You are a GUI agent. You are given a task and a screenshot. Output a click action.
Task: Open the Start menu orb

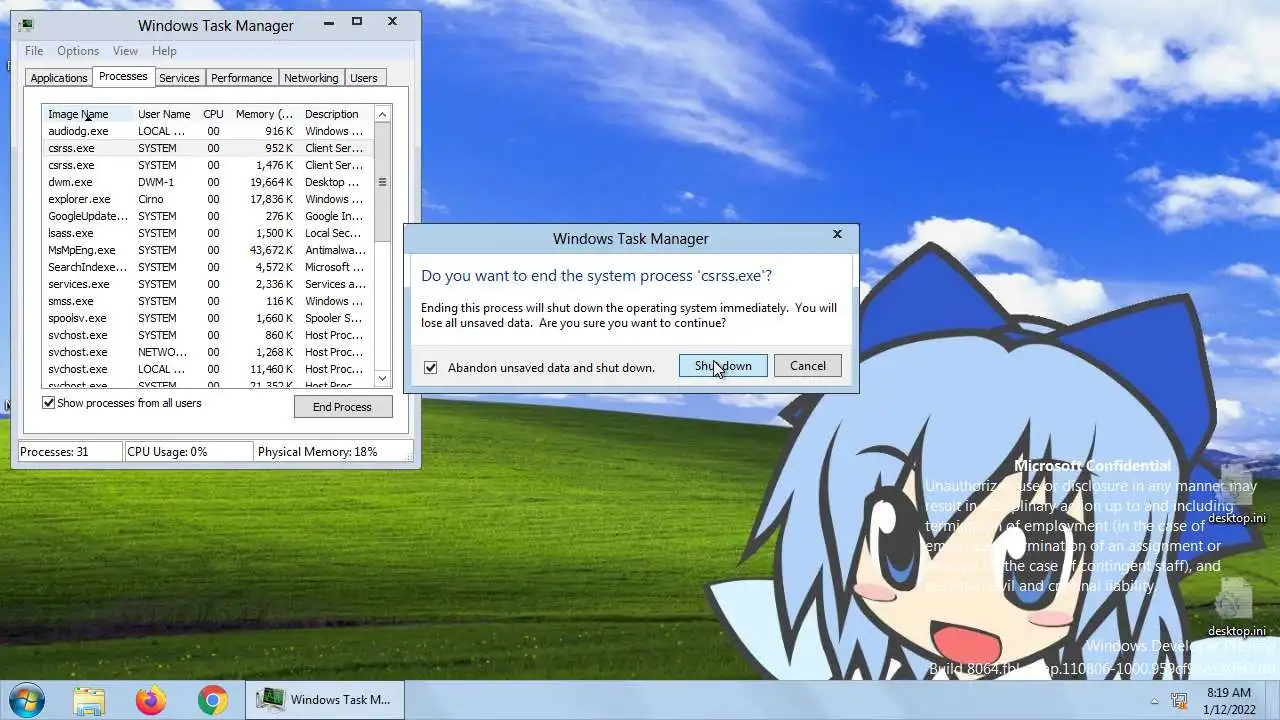click(x=27, y=699)
